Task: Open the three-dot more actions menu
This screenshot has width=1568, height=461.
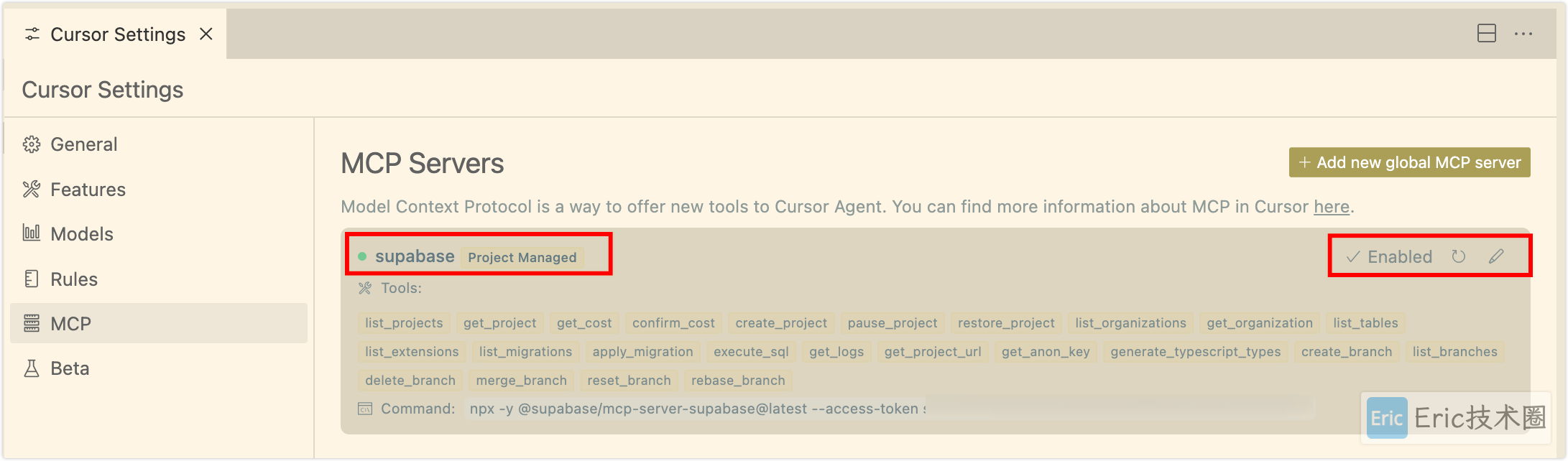Action: 1523,34
